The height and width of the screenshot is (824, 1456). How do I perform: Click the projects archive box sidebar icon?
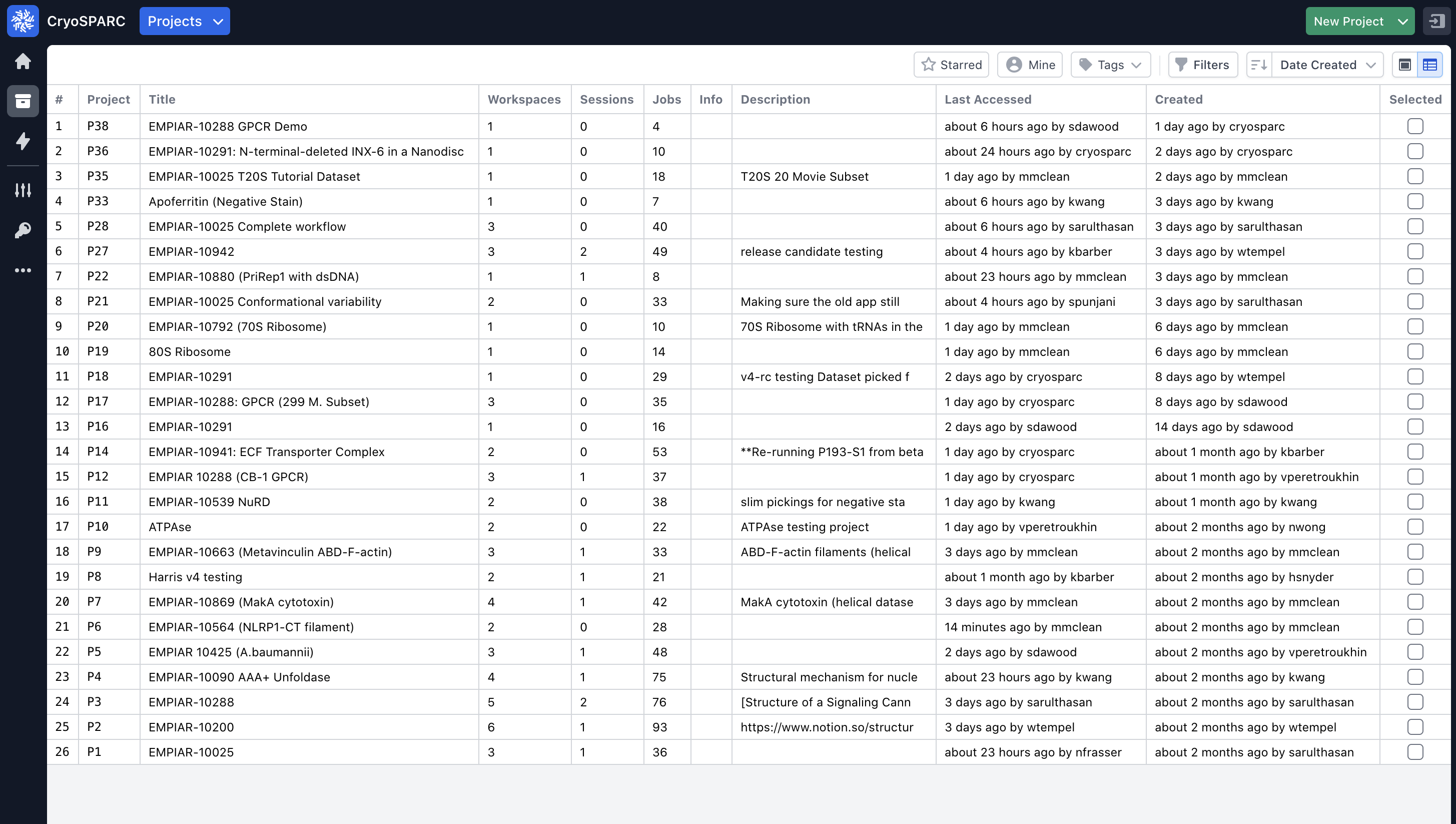pyautogui.click(x=23, y=101)
